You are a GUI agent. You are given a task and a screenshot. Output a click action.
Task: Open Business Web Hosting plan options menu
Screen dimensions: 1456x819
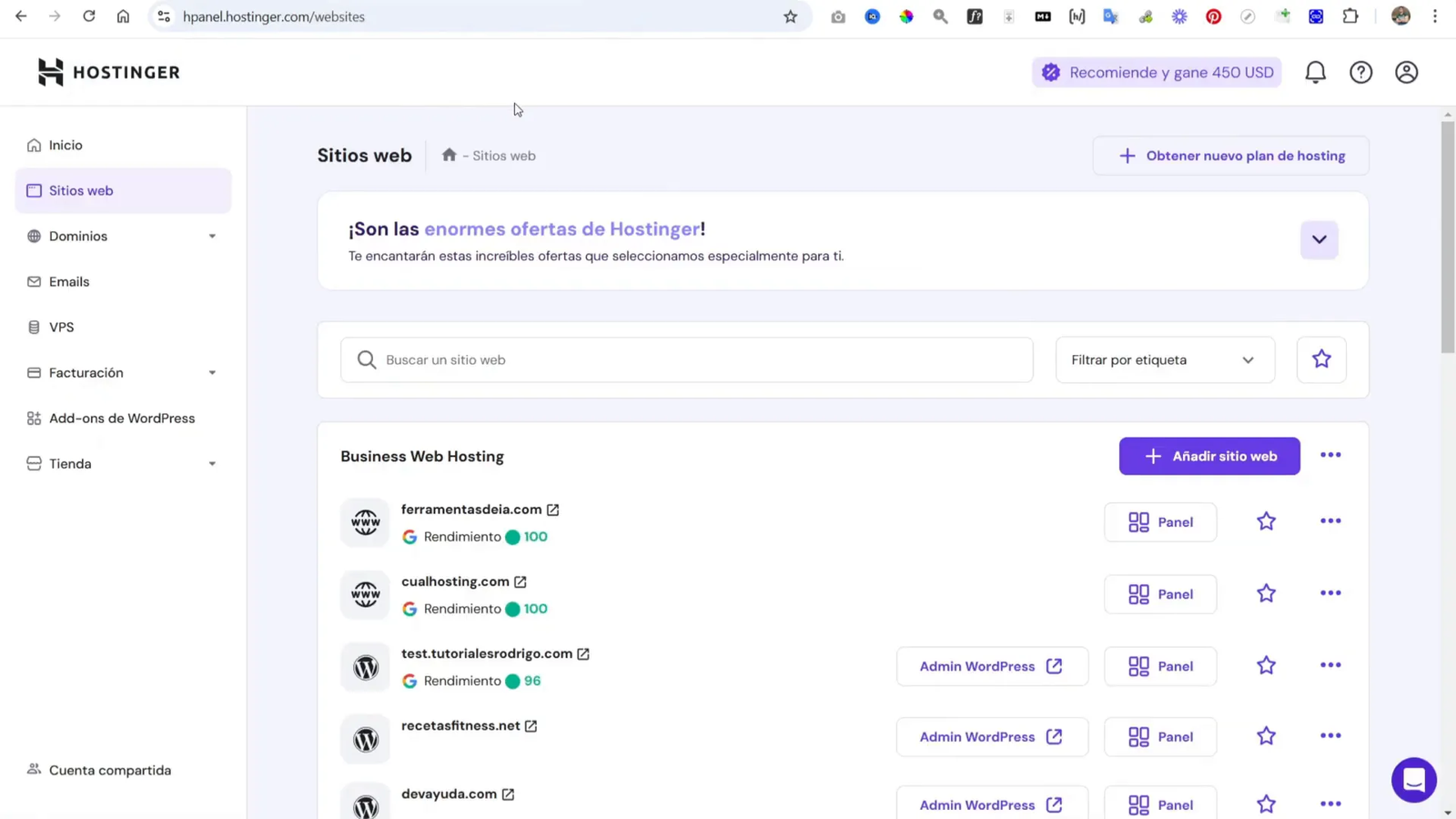(1330, 455)
